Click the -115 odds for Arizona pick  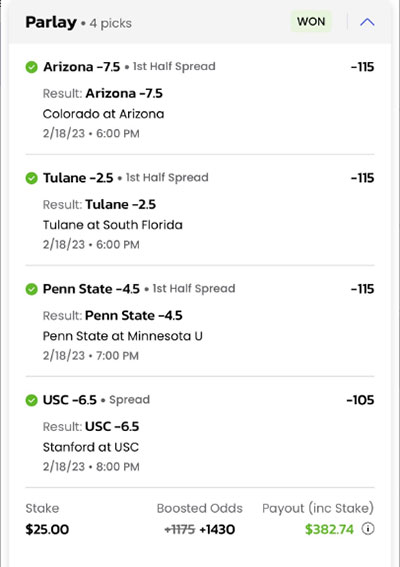tap(362, 67)
